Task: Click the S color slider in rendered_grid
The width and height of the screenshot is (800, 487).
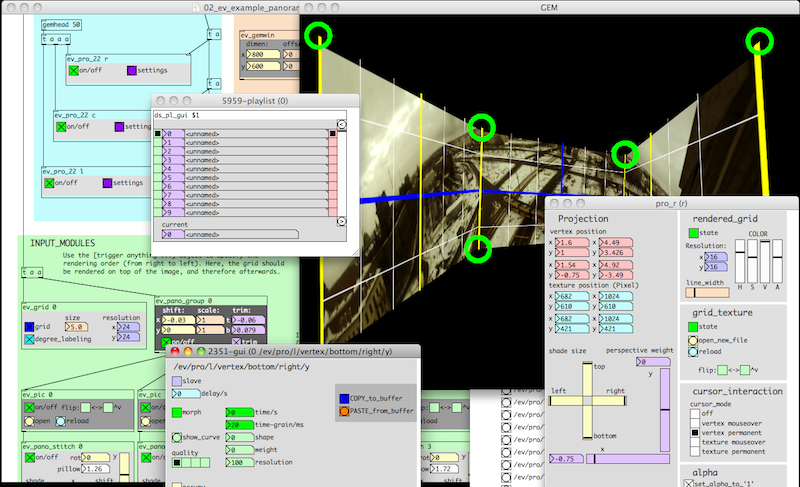Action: pyautogui.click(x=752, y=261)
